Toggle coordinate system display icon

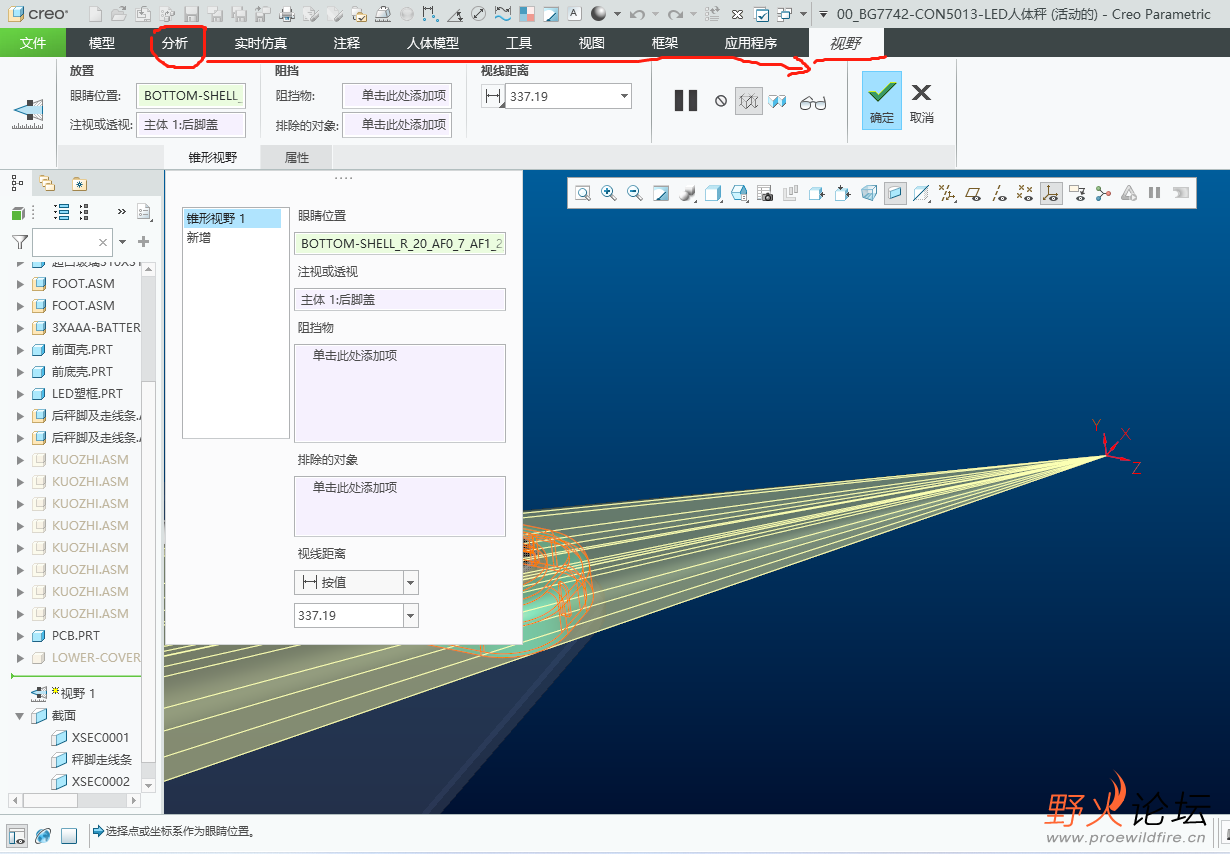[x=1051, y=193]
